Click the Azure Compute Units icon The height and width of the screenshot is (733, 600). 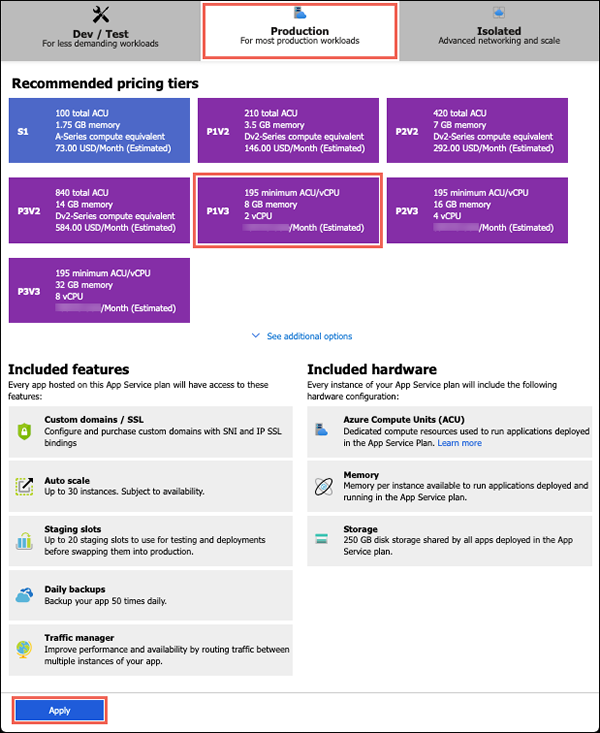click(x=322, y=431)
